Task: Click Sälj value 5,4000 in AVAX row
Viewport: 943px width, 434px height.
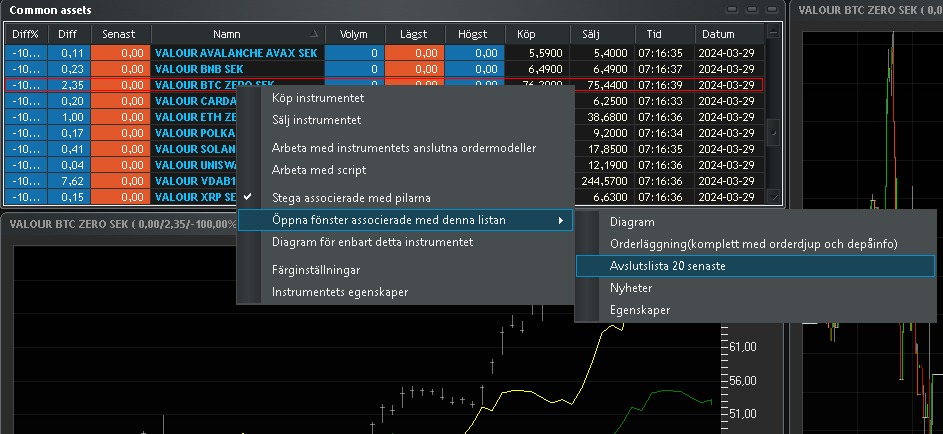Action: point(610,53)
